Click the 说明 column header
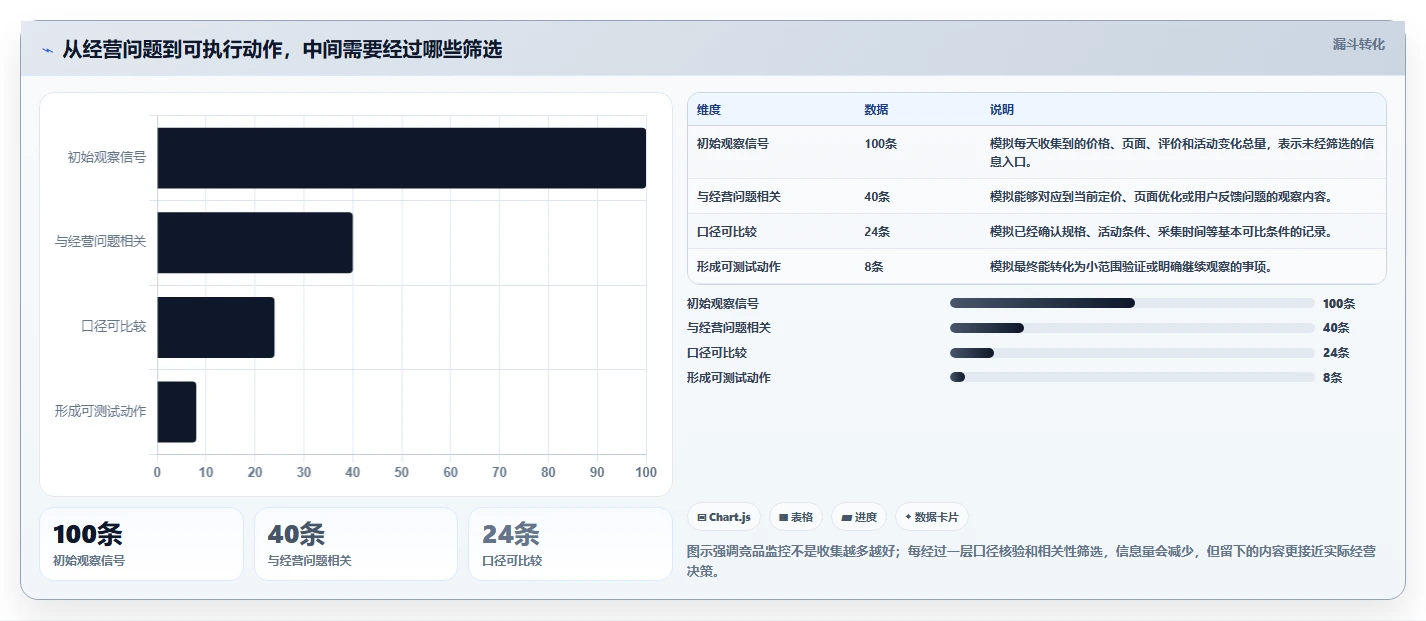 coord(1002,109)
